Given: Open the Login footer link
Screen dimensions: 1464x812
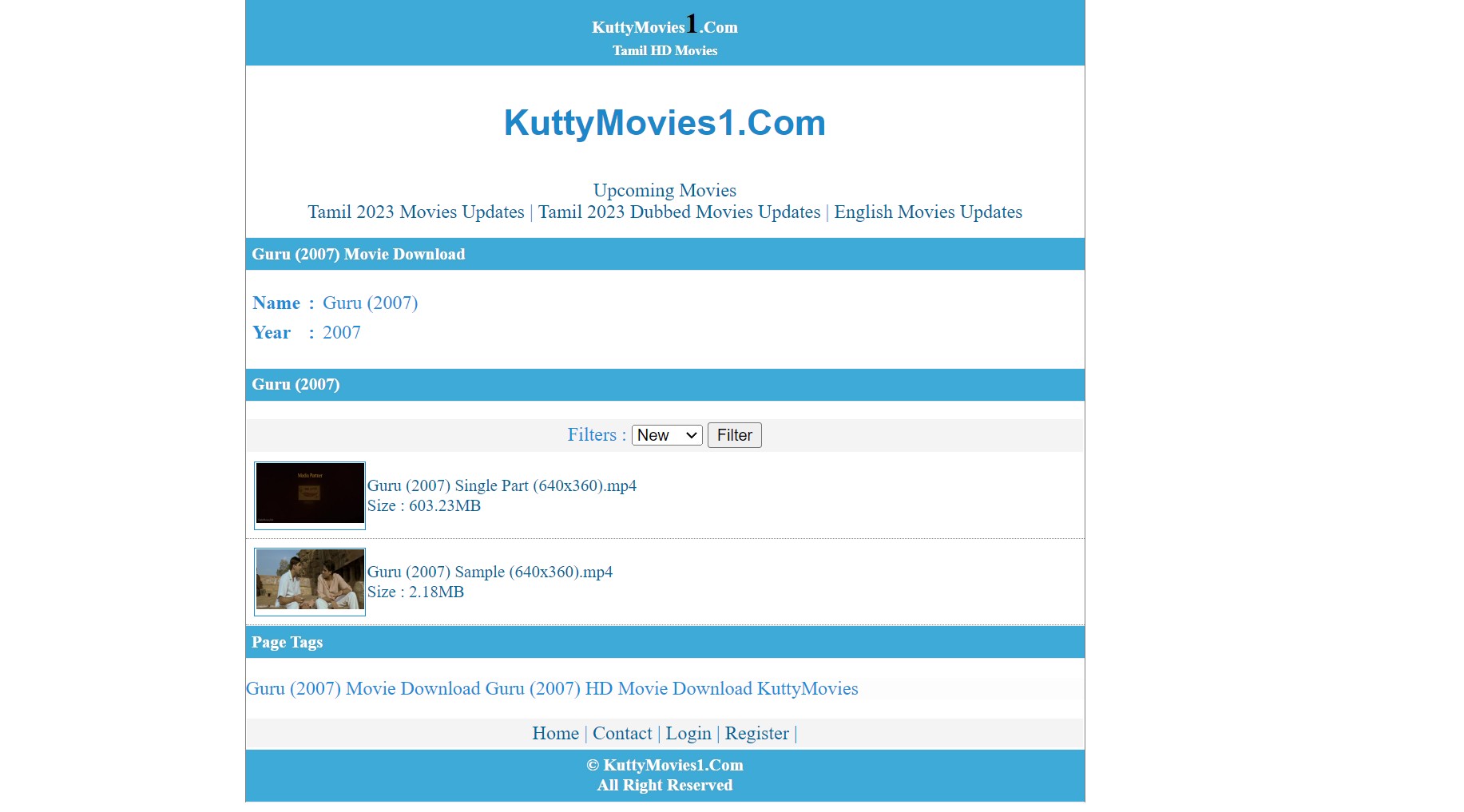Looking at the screenshot, I should point(688,733).
